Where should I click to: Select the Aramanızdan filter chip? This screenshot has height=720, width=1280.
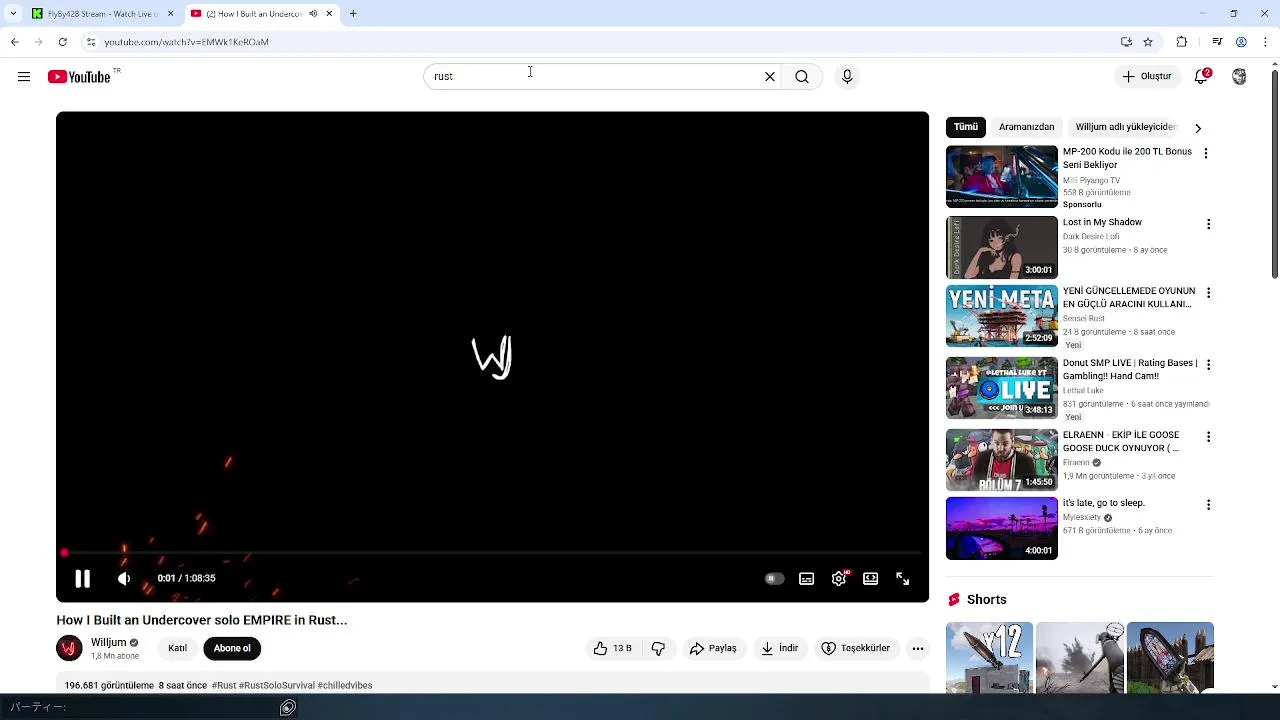tap(1027, 127)
